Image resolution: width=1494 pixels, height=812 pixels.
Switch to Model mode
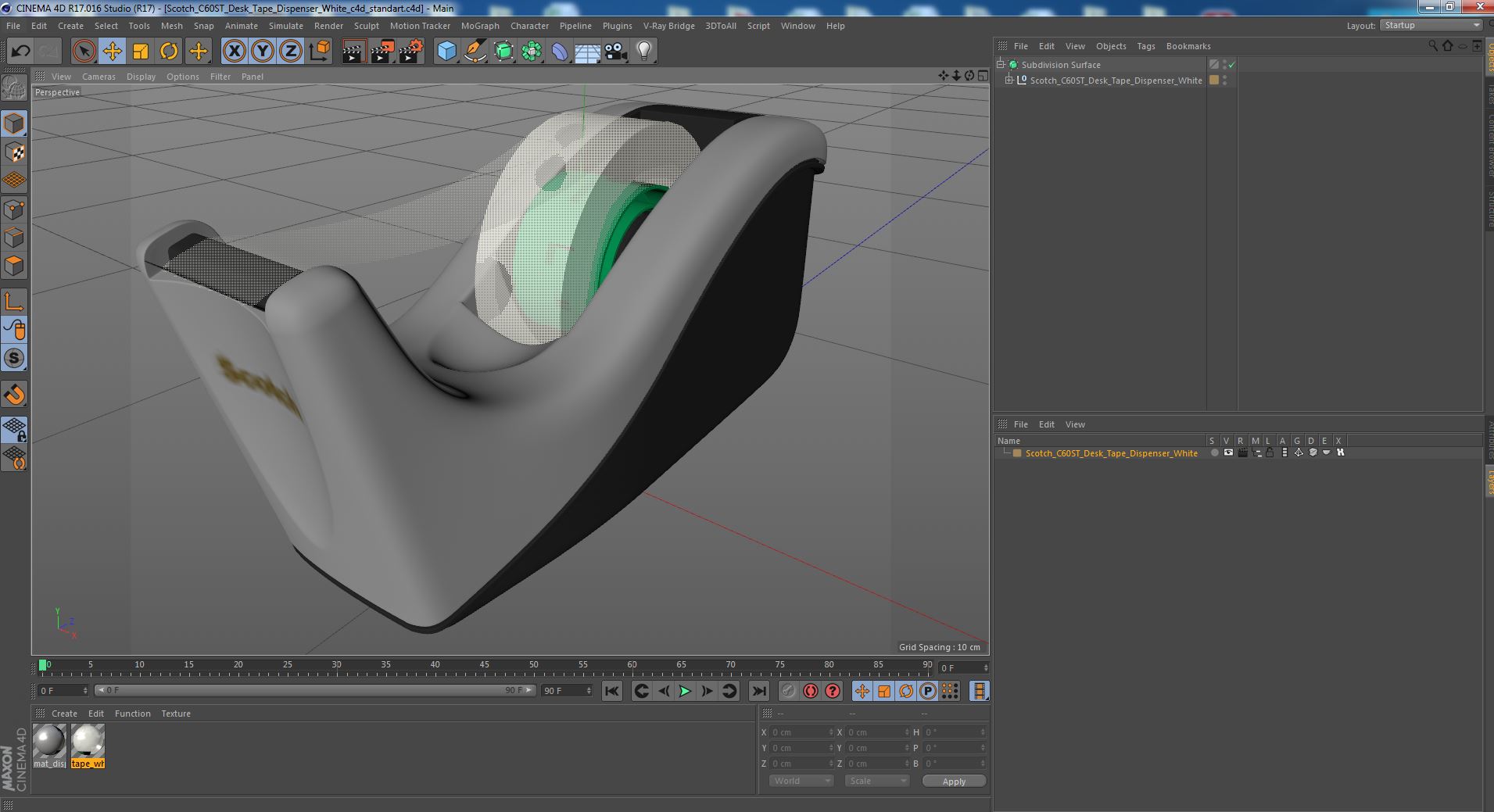coord(14,123)
